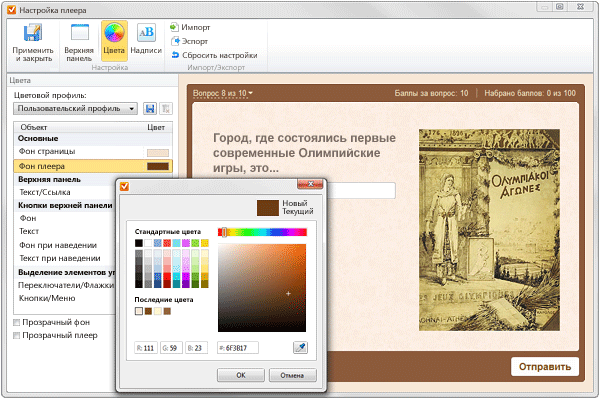This screenshot has height=399, width=600.
Task: Select the page background row in the list
Action: click(93, 152)
